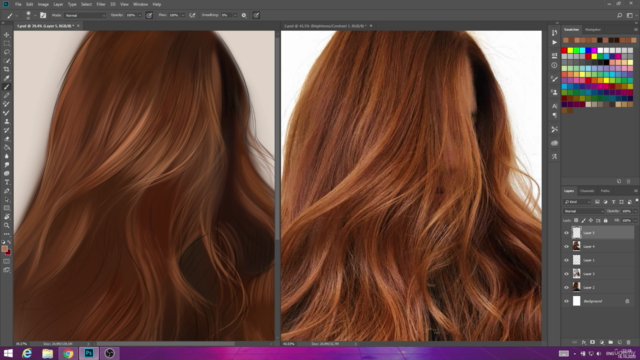Select the Hand tool
640x360 pixels.
[x=7, y=217]
